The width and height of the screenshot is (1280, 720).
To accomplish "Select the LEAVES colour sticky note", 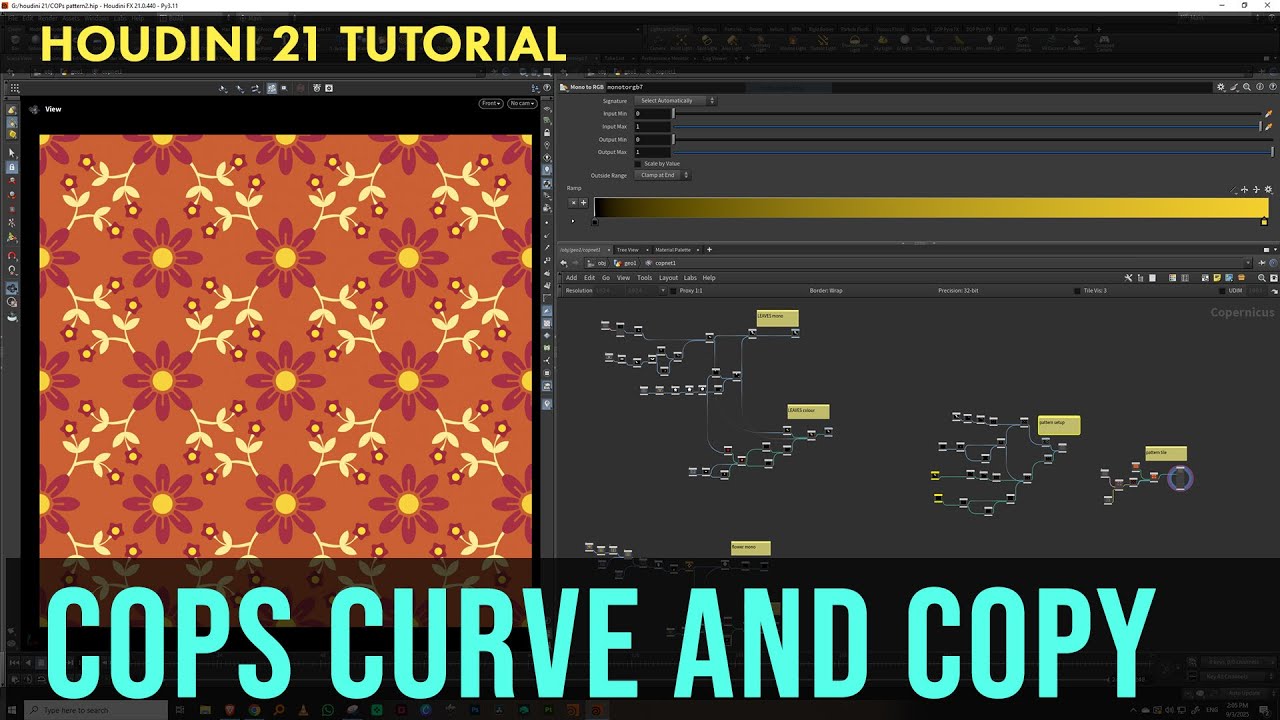I will [x=808, y=412].
